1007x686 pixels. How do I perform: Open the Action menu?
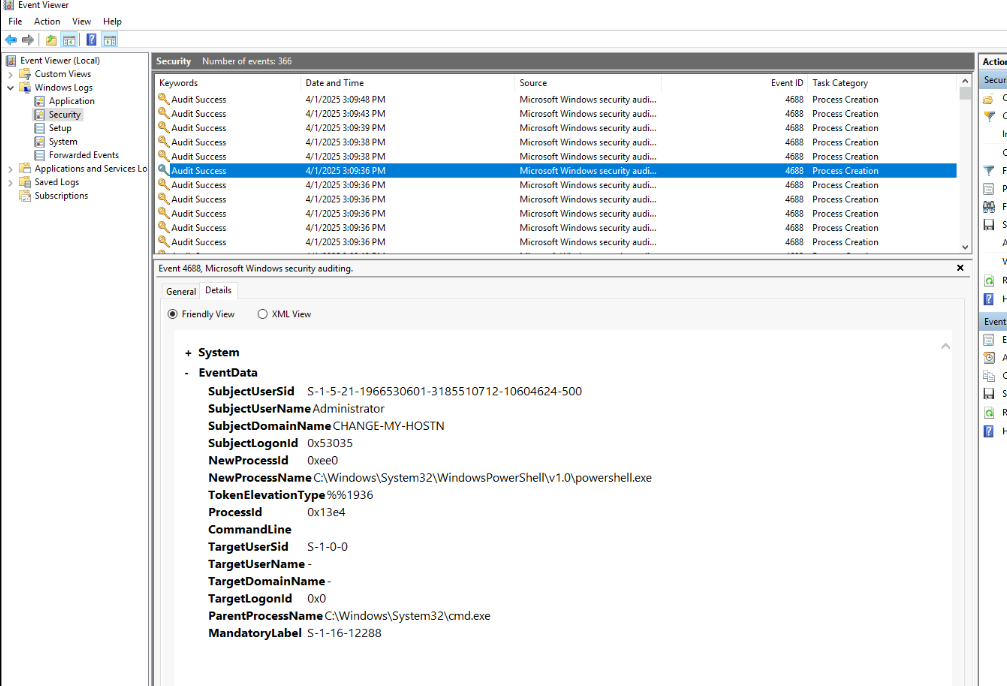click(47, 21)
